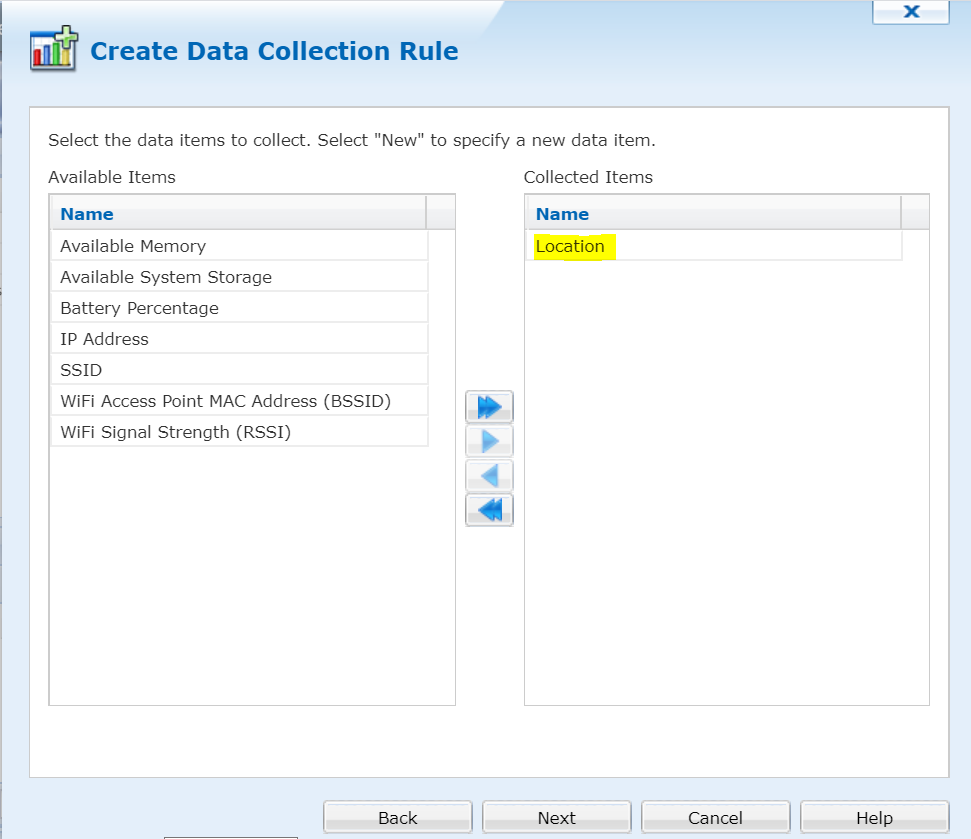This screenshot has width=971, height=839.
Task: Click the add all items double-arrow button
Action: point(489,407)
